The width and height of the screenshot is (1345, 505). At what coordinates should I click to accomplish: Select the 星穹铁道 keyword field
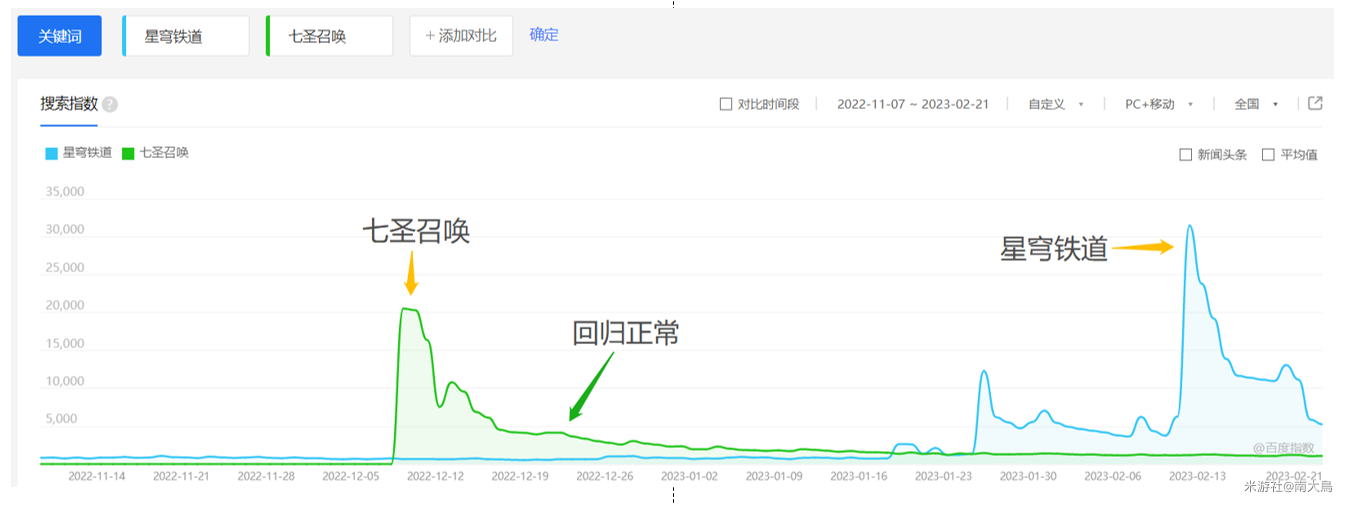tap(186, 36)
